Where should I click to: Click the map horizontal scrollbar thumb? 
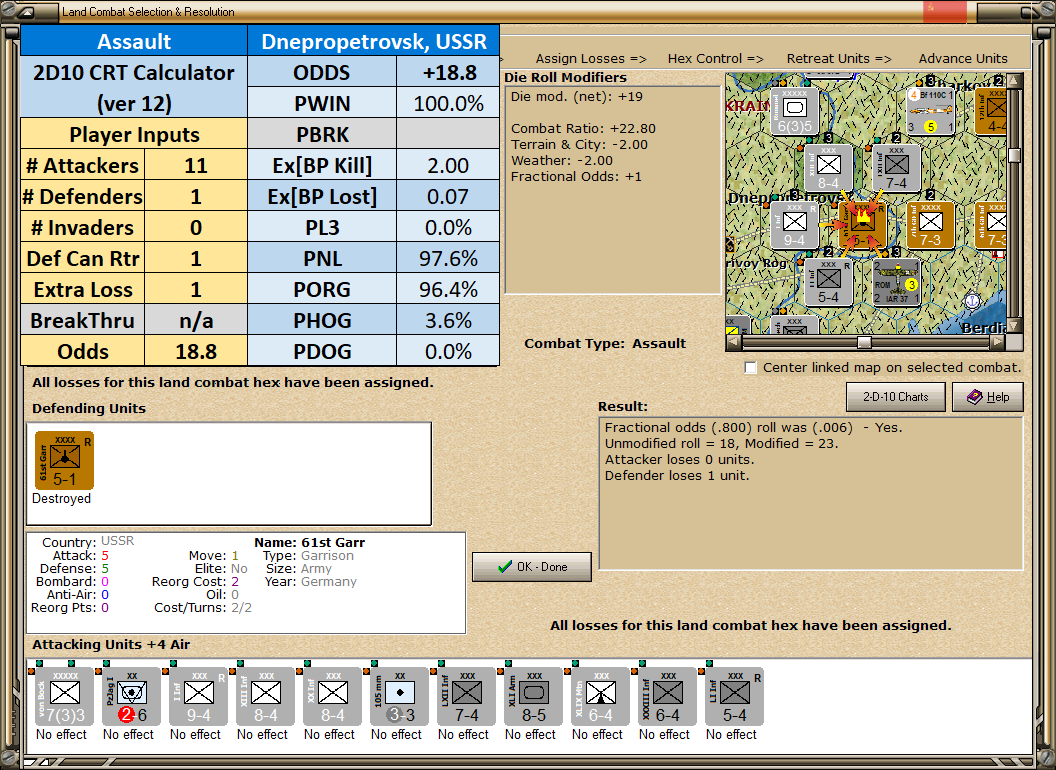(864, 342)
